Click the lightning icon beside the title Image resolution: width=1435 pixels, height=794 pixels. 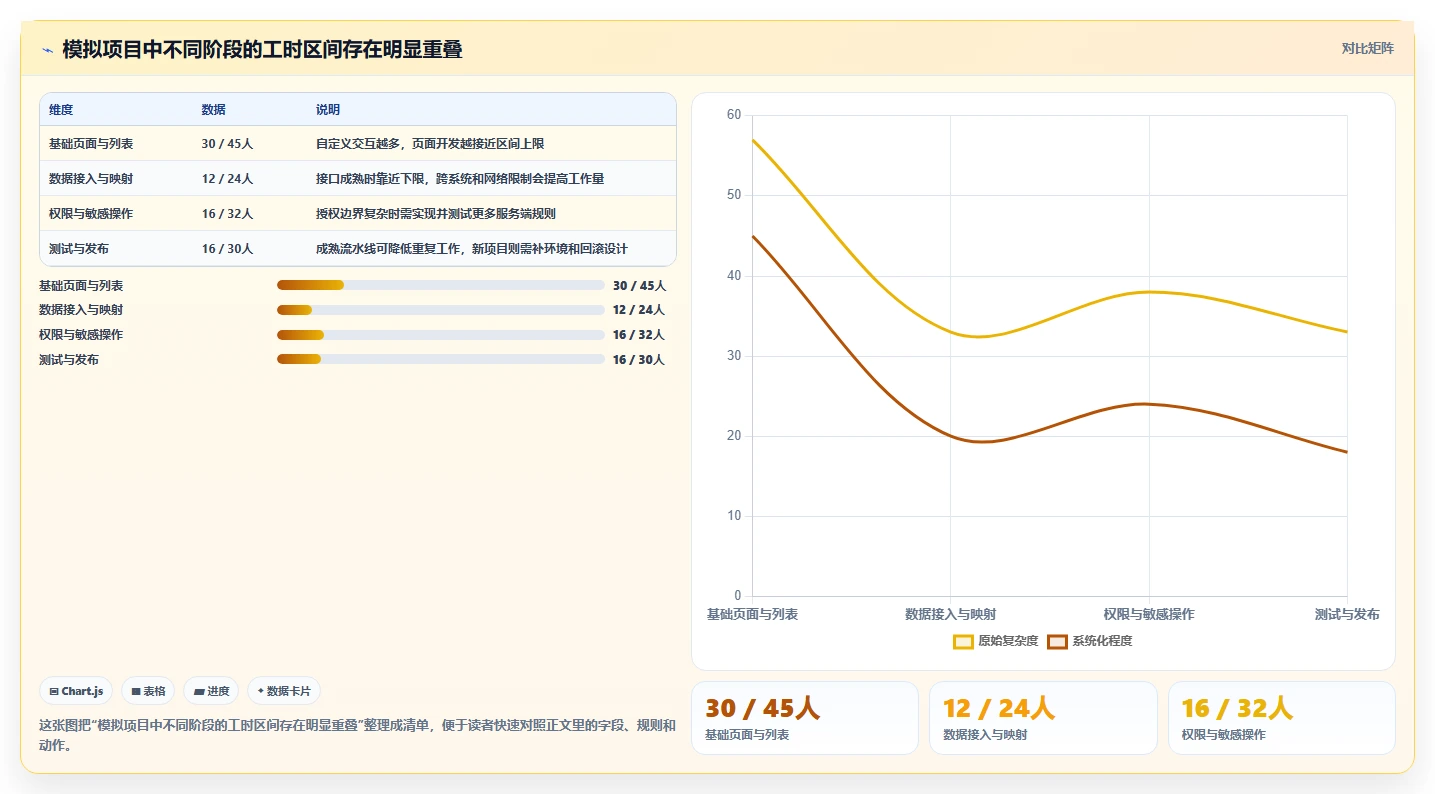point(47,50)
